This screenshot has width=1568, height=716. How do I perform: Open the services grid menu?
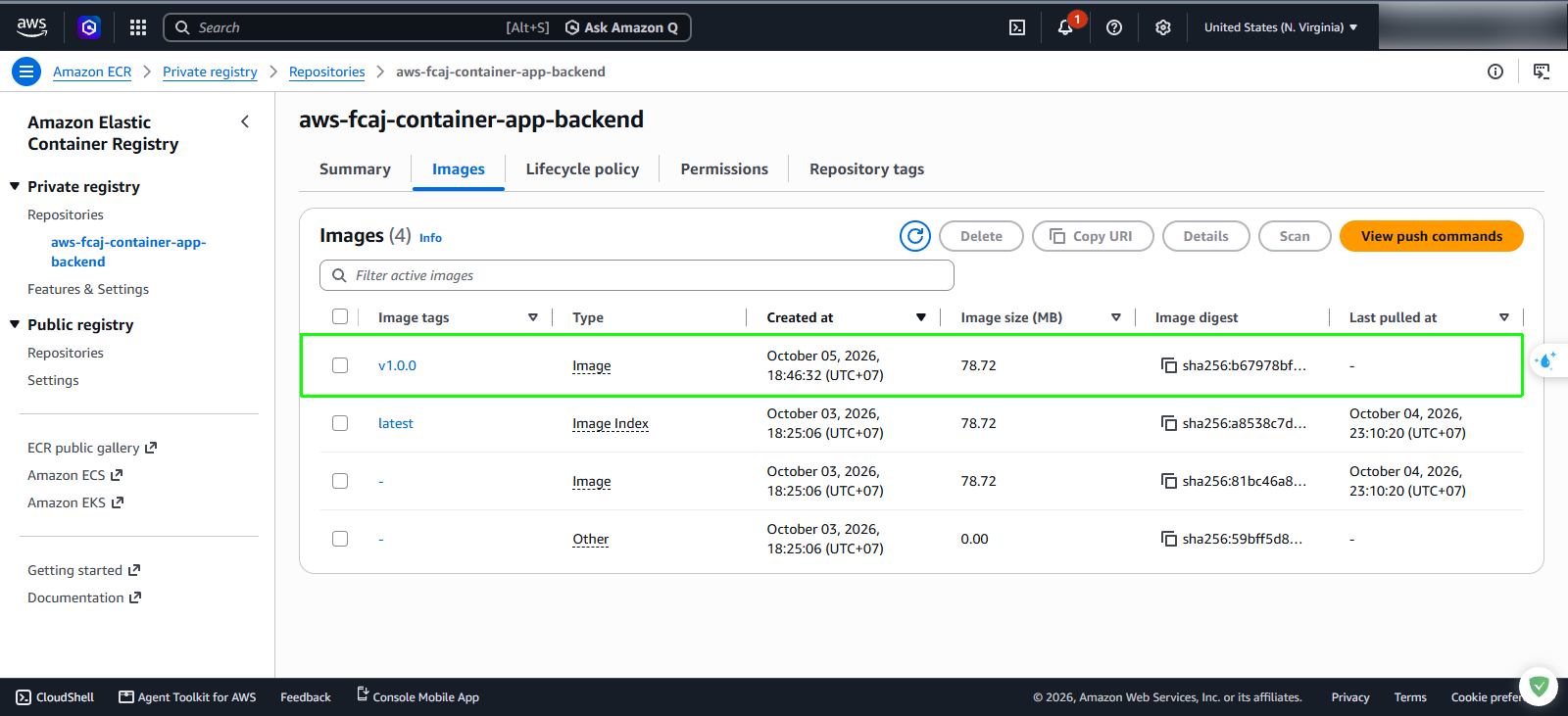pyautogui.click(x=138, y=27)
